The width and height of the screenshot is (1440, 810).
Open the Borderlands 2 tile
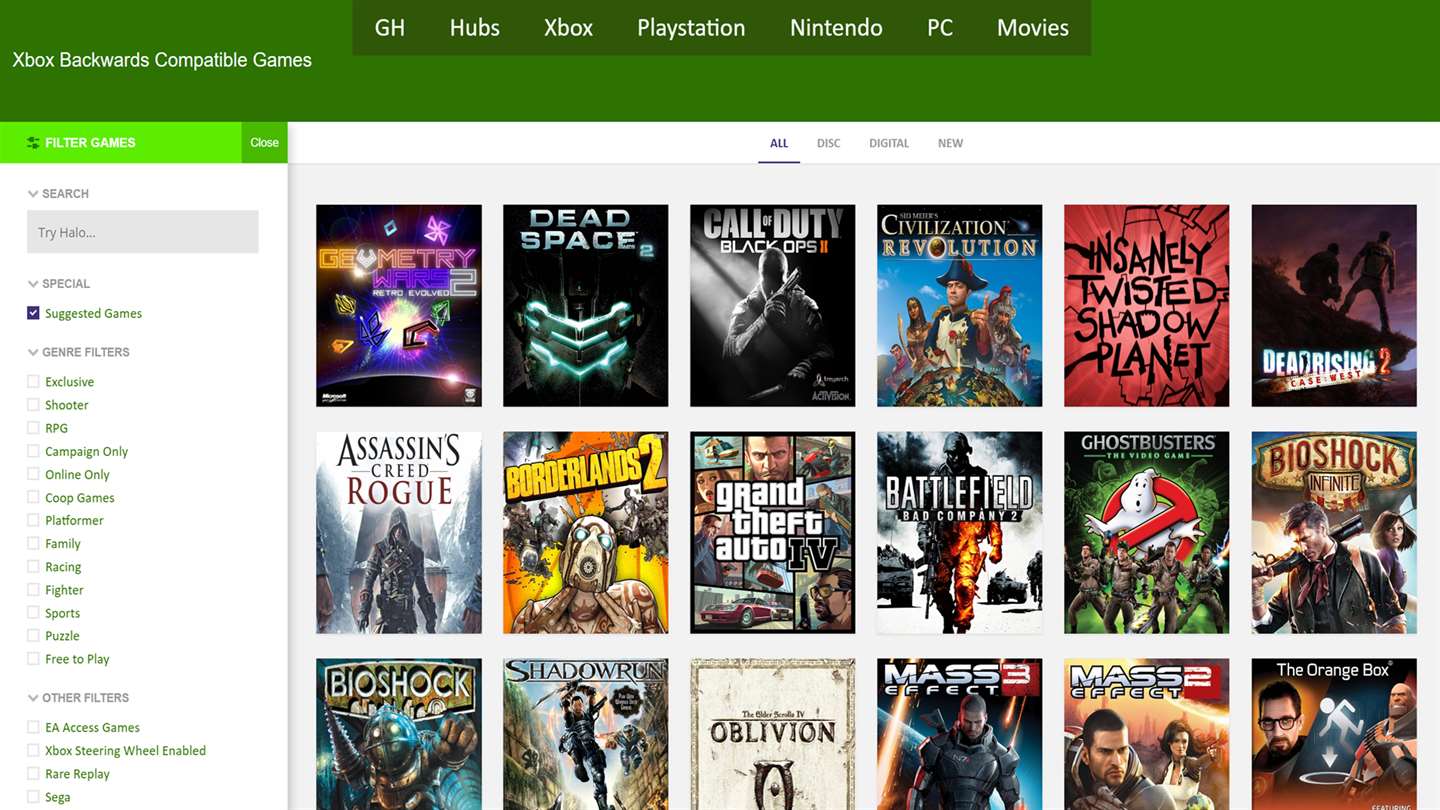pyautogui.click(x=586, y=533)
